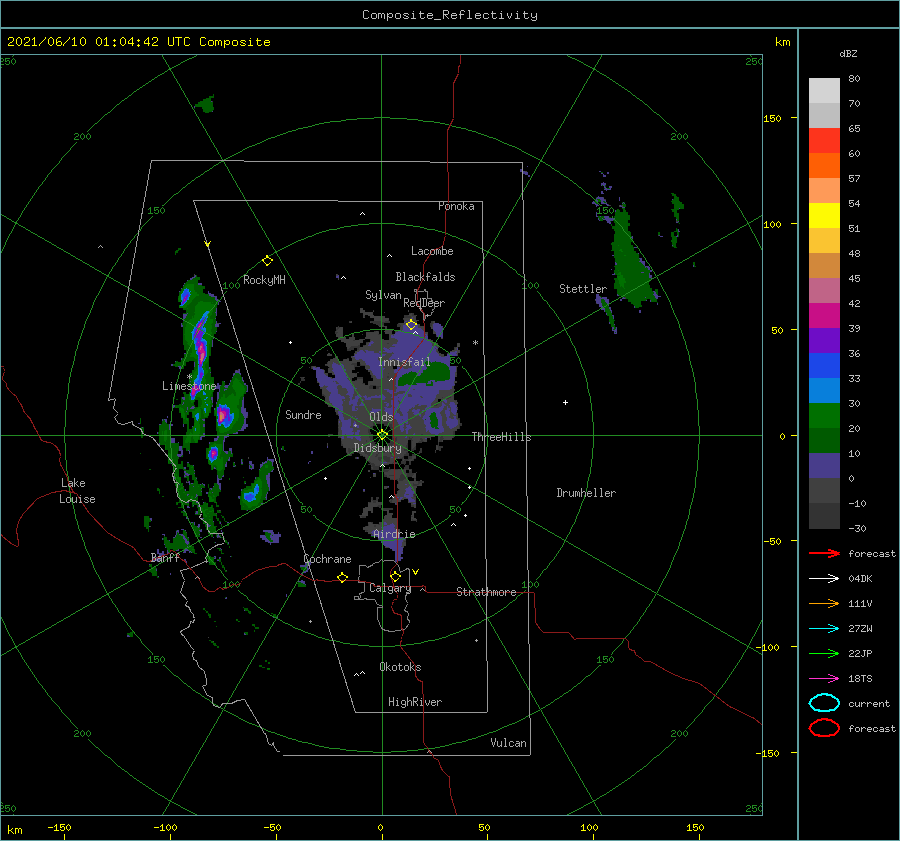The width and height of the screenshot is (900, 841).
Task: Select the Lacombe label
Action: [432, 251]
